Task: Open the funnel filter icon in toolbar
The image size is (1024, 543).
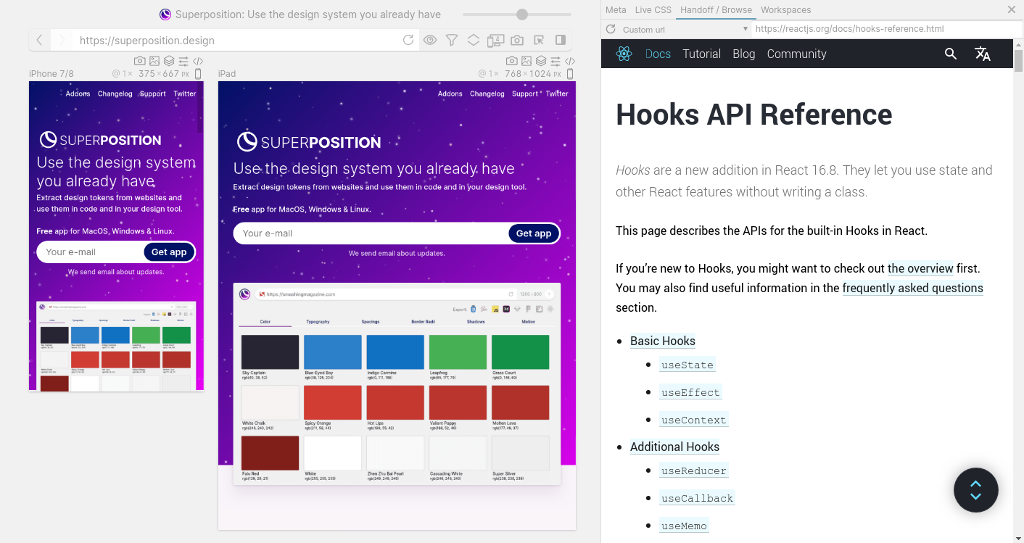Action: [x=451, y=40]
